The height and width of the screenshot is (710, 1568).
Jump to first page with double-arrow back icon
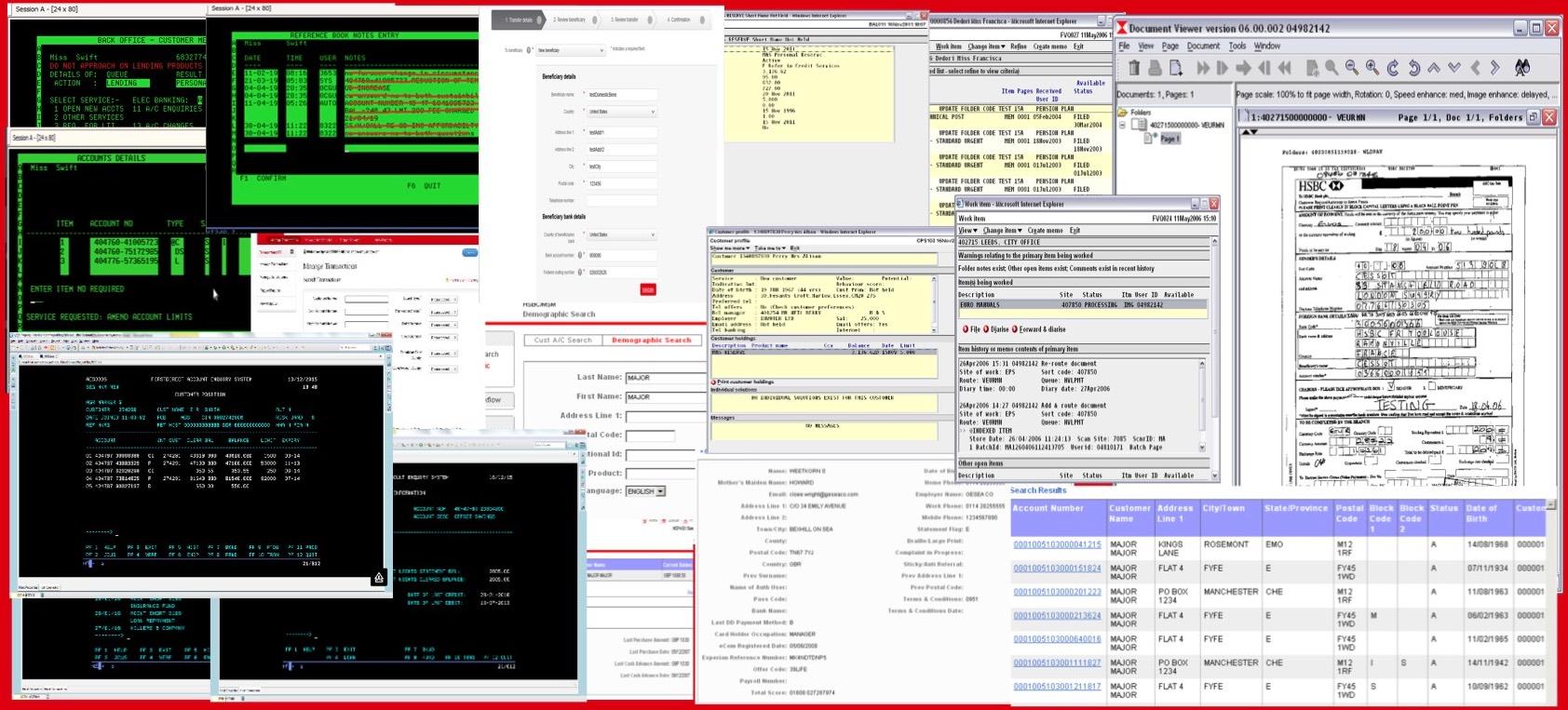click(1284, 68)
